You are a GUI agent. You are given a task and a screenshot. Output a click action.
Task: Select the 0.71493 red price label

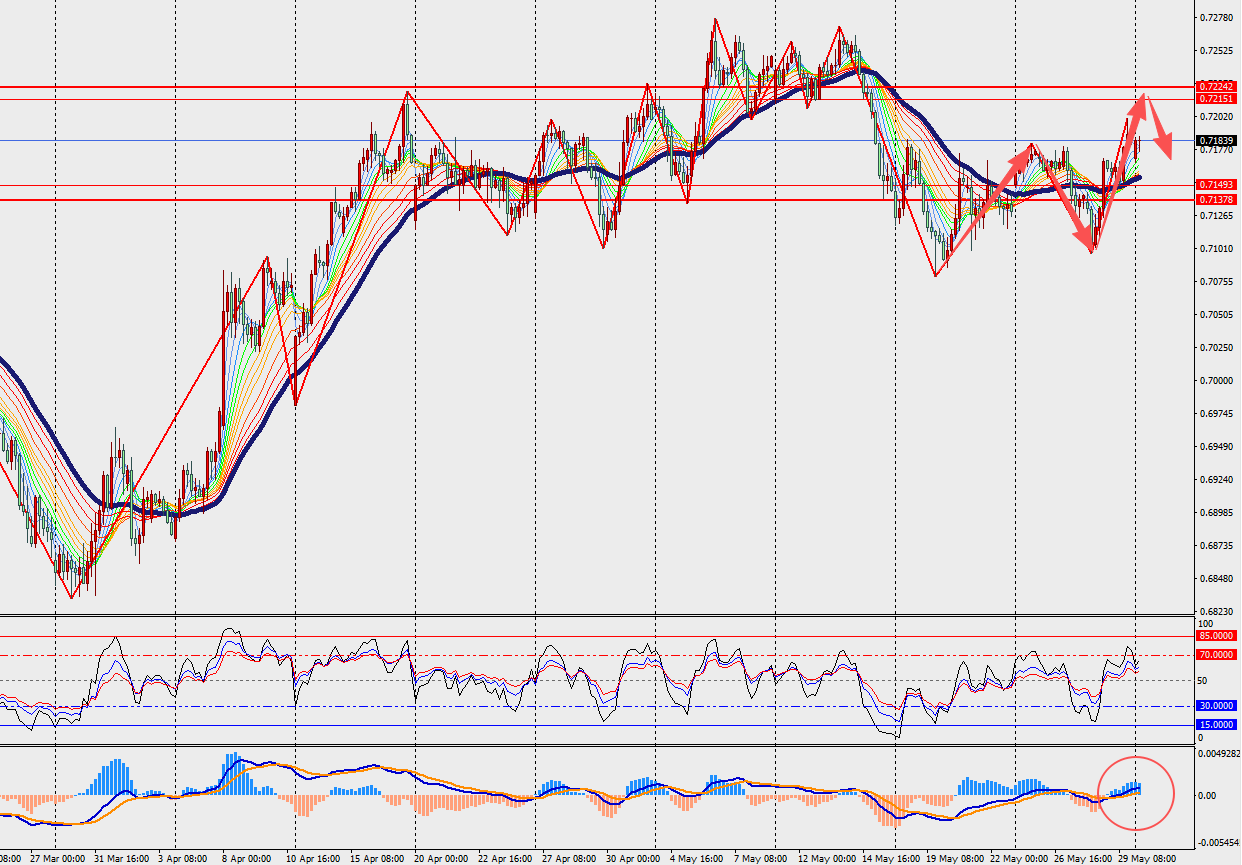[1216, 185]
